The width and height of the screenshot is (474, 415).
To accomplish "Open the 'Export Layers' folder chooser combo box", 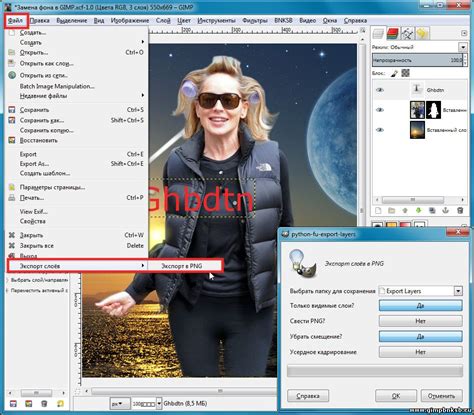I will tap(421, 291).
